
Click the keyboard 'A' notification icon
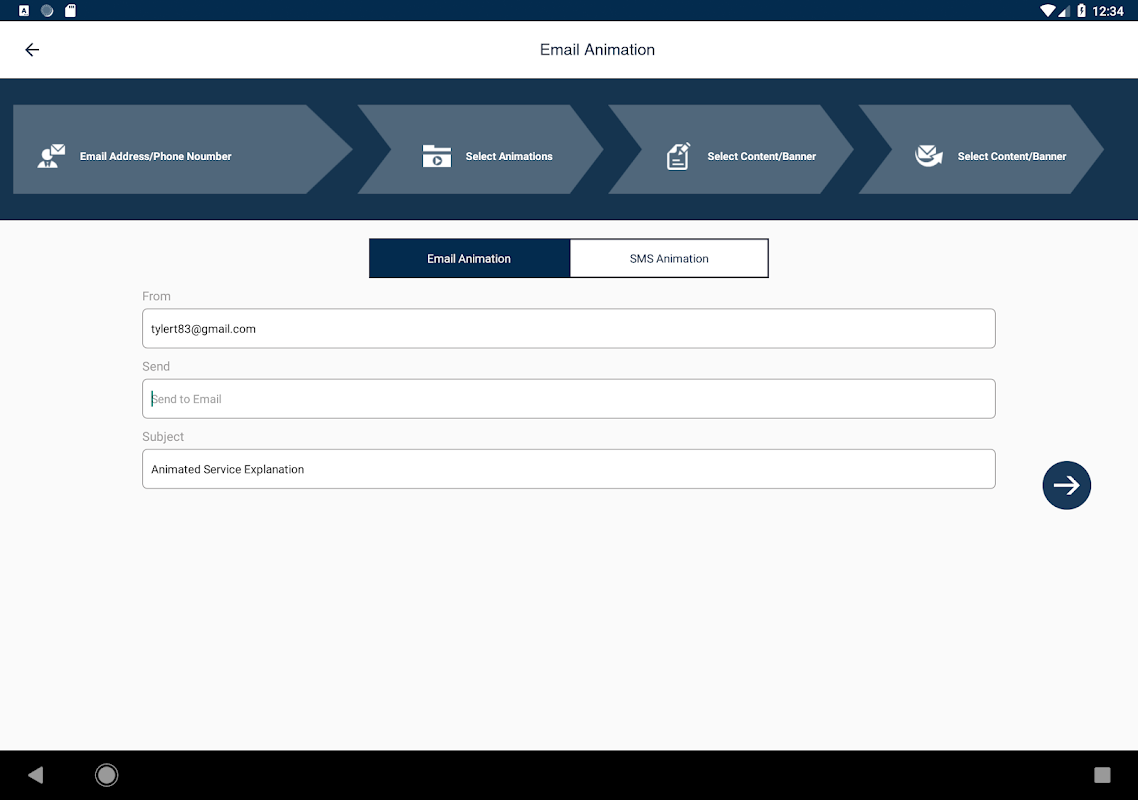[24, 10]
